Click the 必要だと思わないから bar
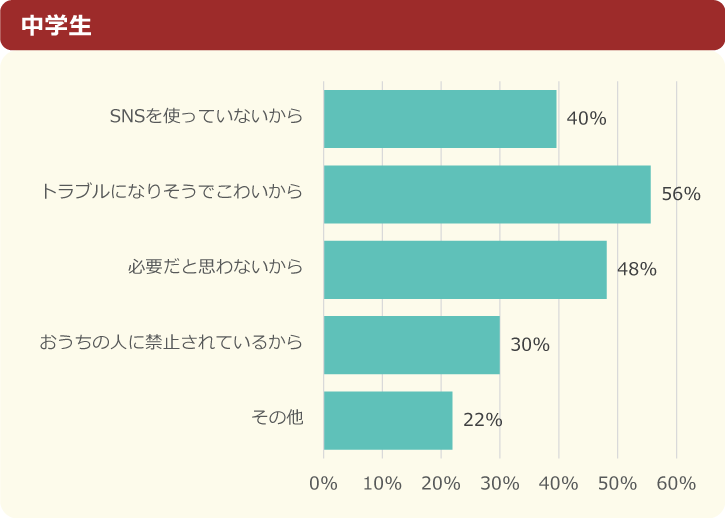The width and height of the screenshot is (725, 518). click(465, 269)
